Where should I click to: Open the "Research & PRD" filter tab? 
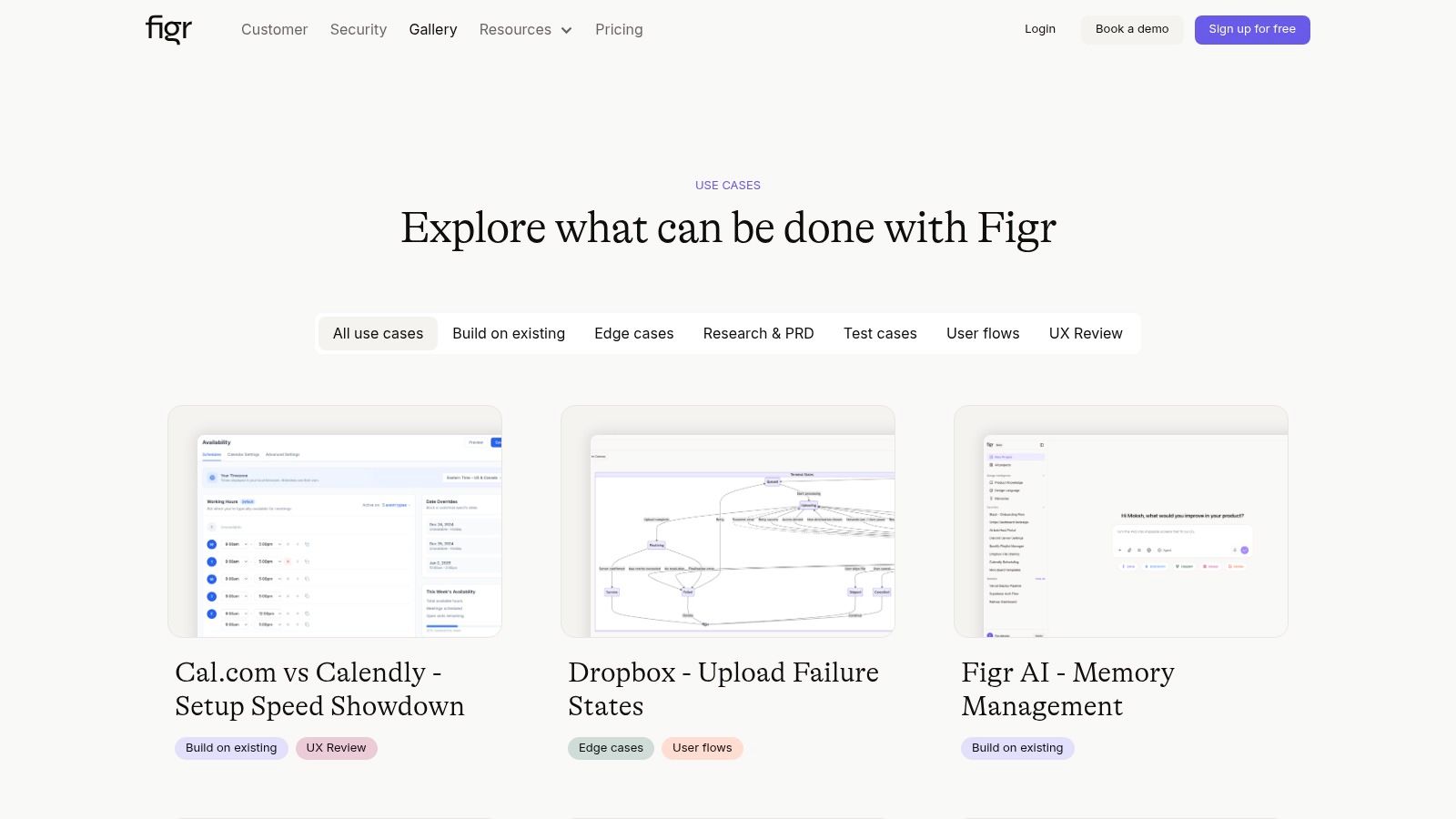click(758, 333)
